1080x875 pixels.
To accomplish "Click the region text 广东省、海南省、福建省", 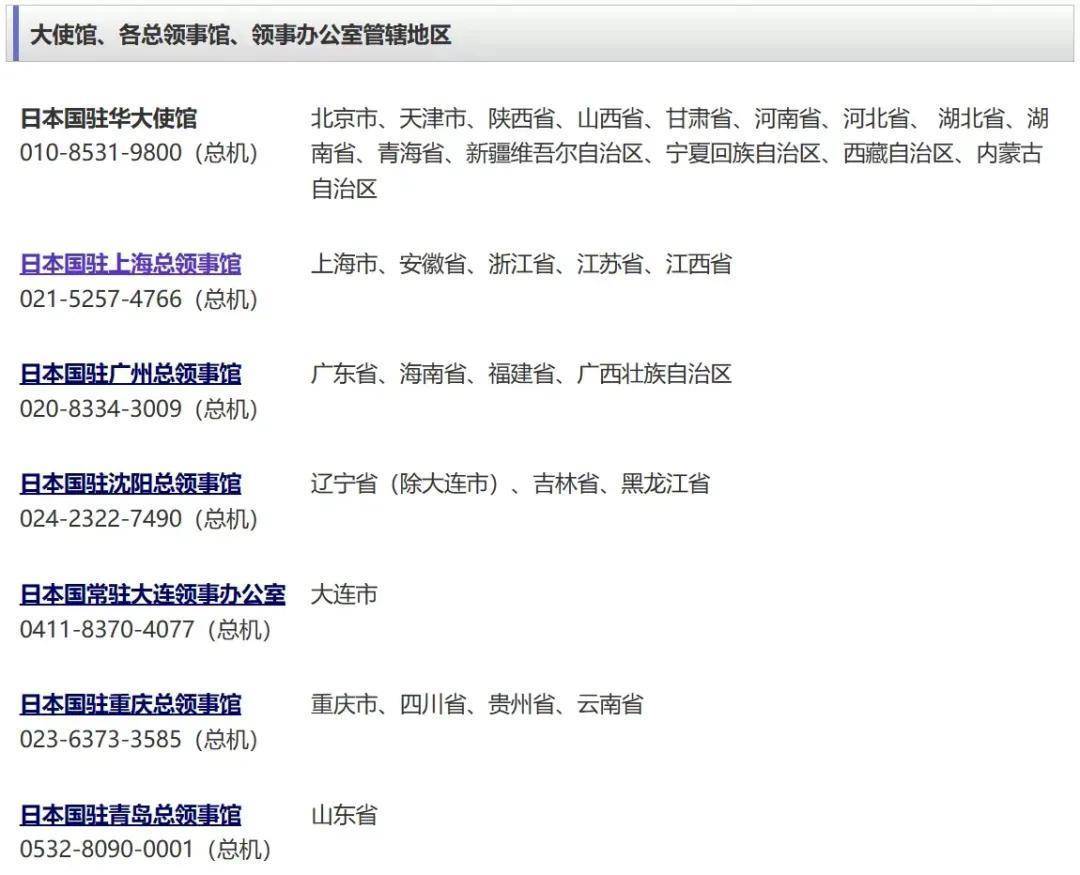I will pos(432,374).
